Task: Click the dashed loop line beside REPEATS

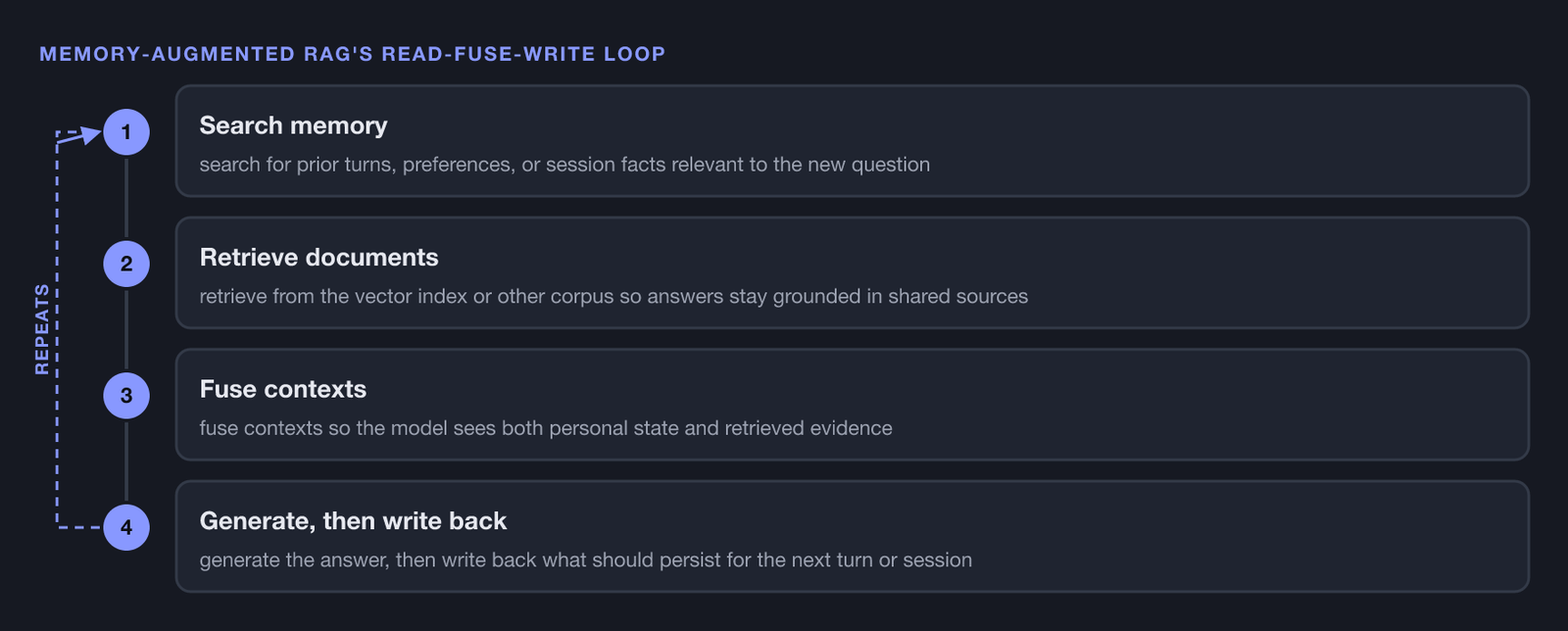Action: [57, 431]
